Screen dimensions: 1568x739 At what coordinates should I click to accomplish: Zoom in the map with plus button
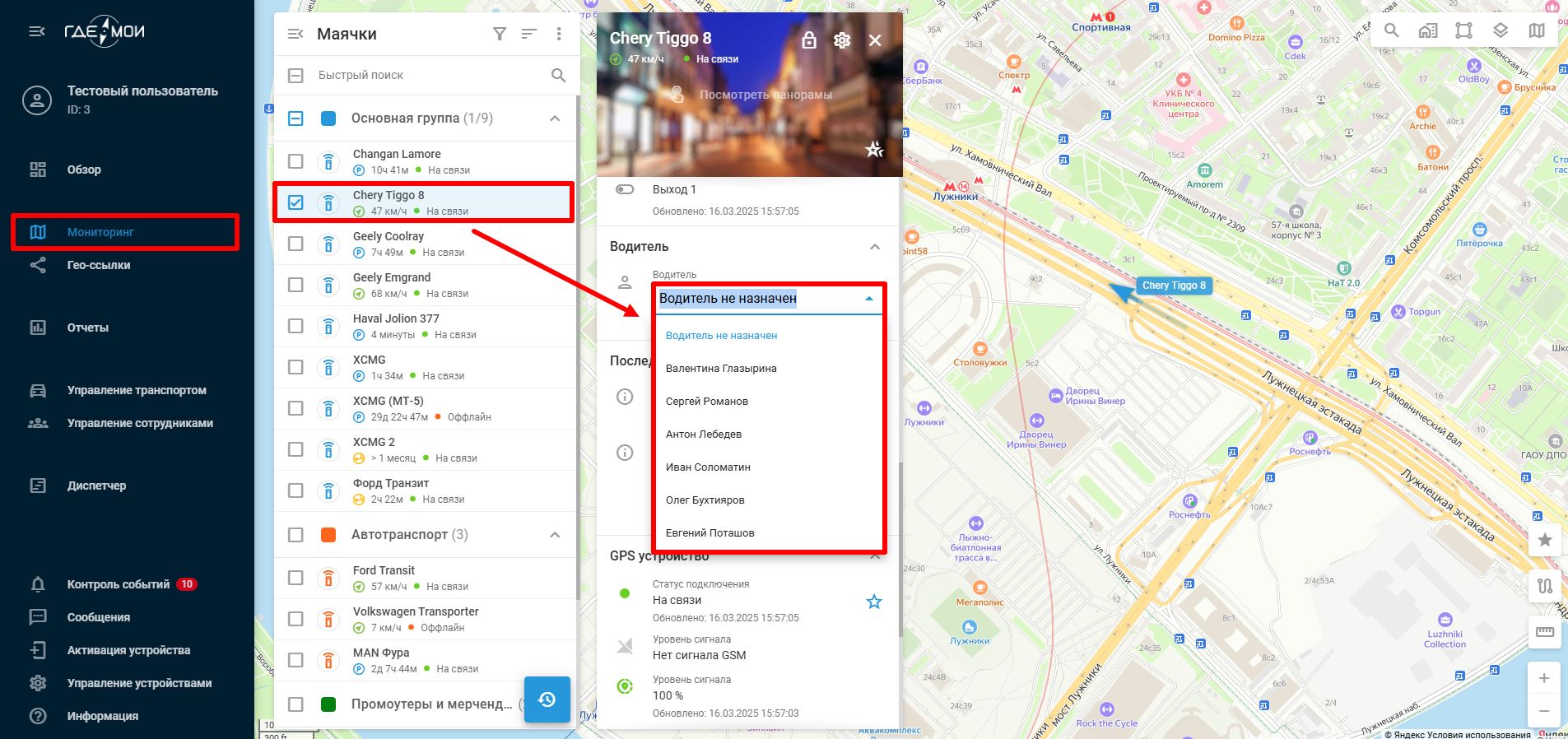pos(1544,678)
